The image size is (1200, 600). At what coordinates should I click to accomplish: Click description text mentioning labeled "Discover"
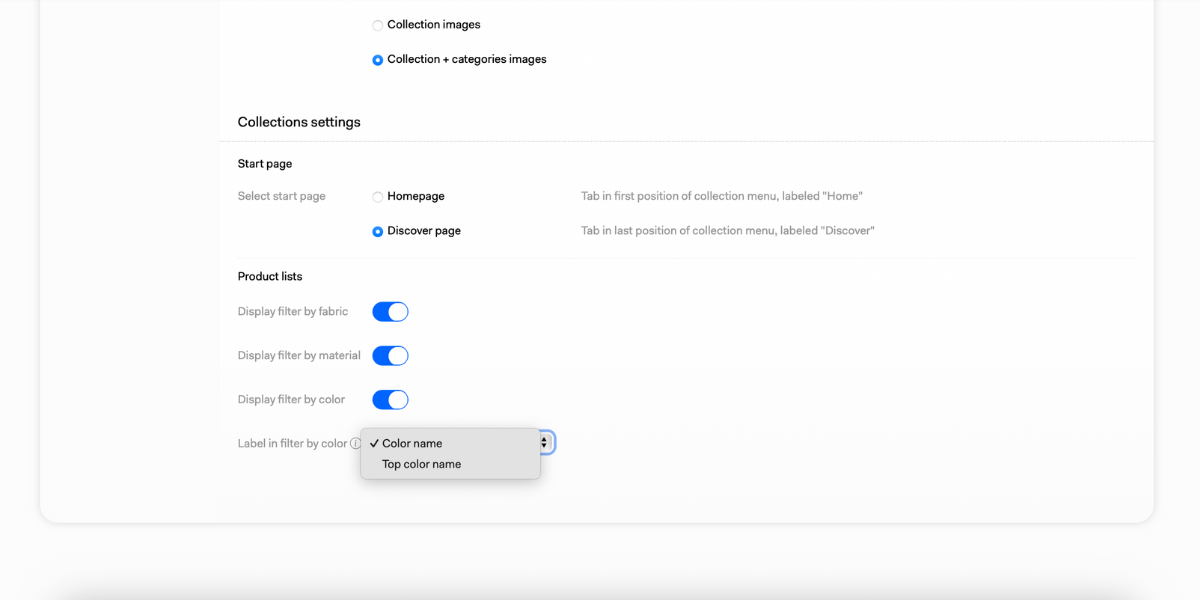pyautogui.click(x=728, y=231)
